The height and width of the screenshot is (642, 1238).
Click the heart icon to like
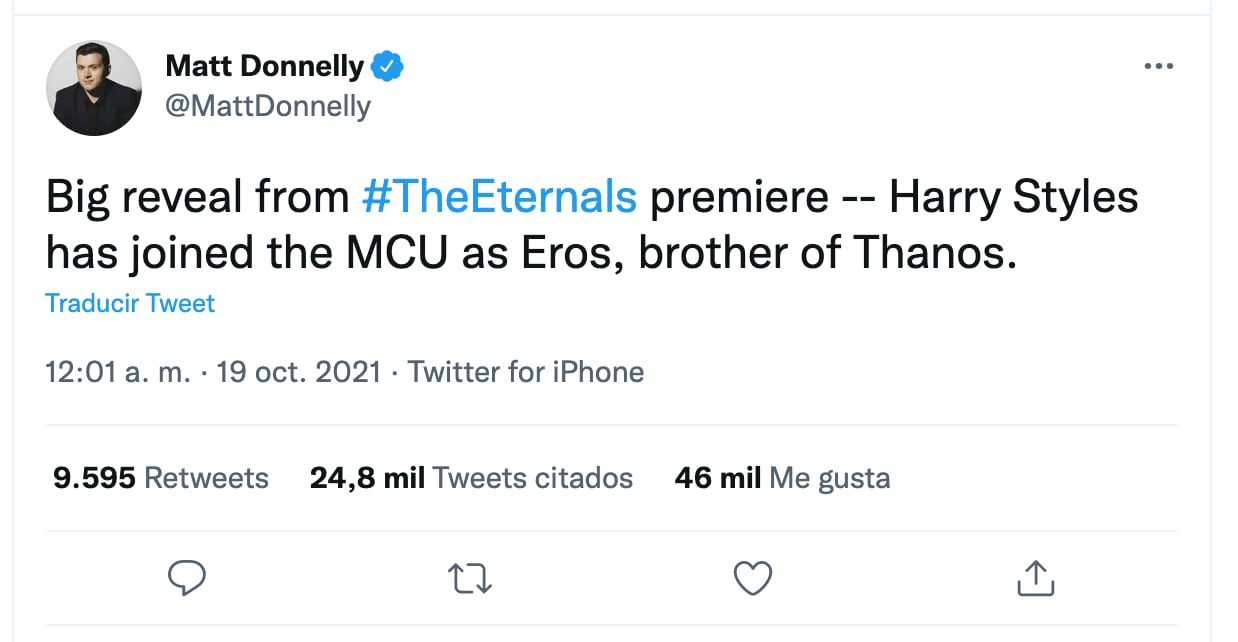pyautogui.click(x=753, y=578)
